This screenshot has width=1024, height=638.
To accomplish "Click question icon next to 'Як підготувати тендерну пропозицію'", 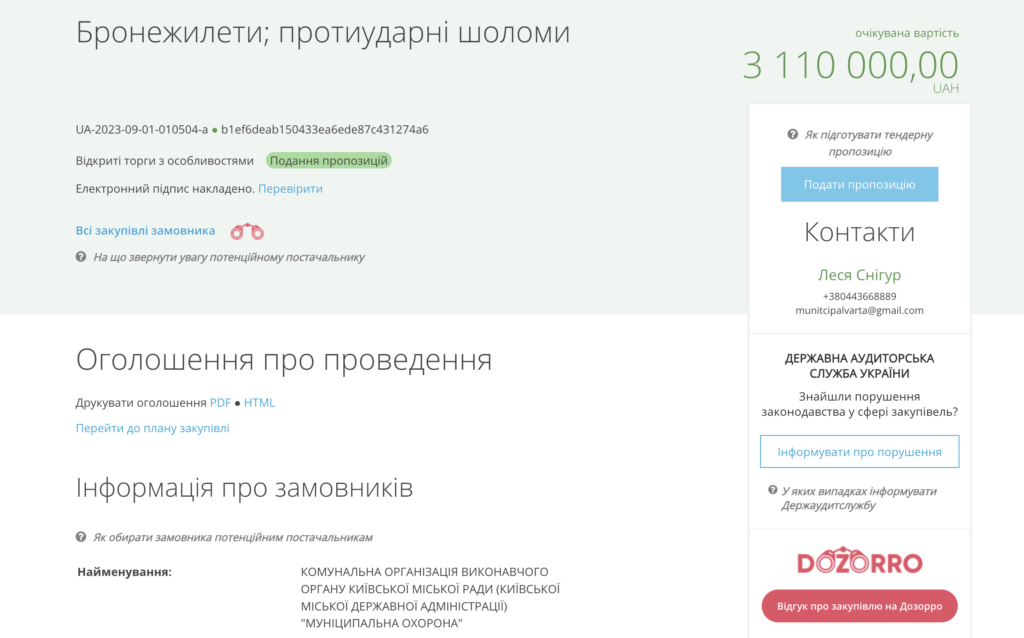I will [792, 135].
